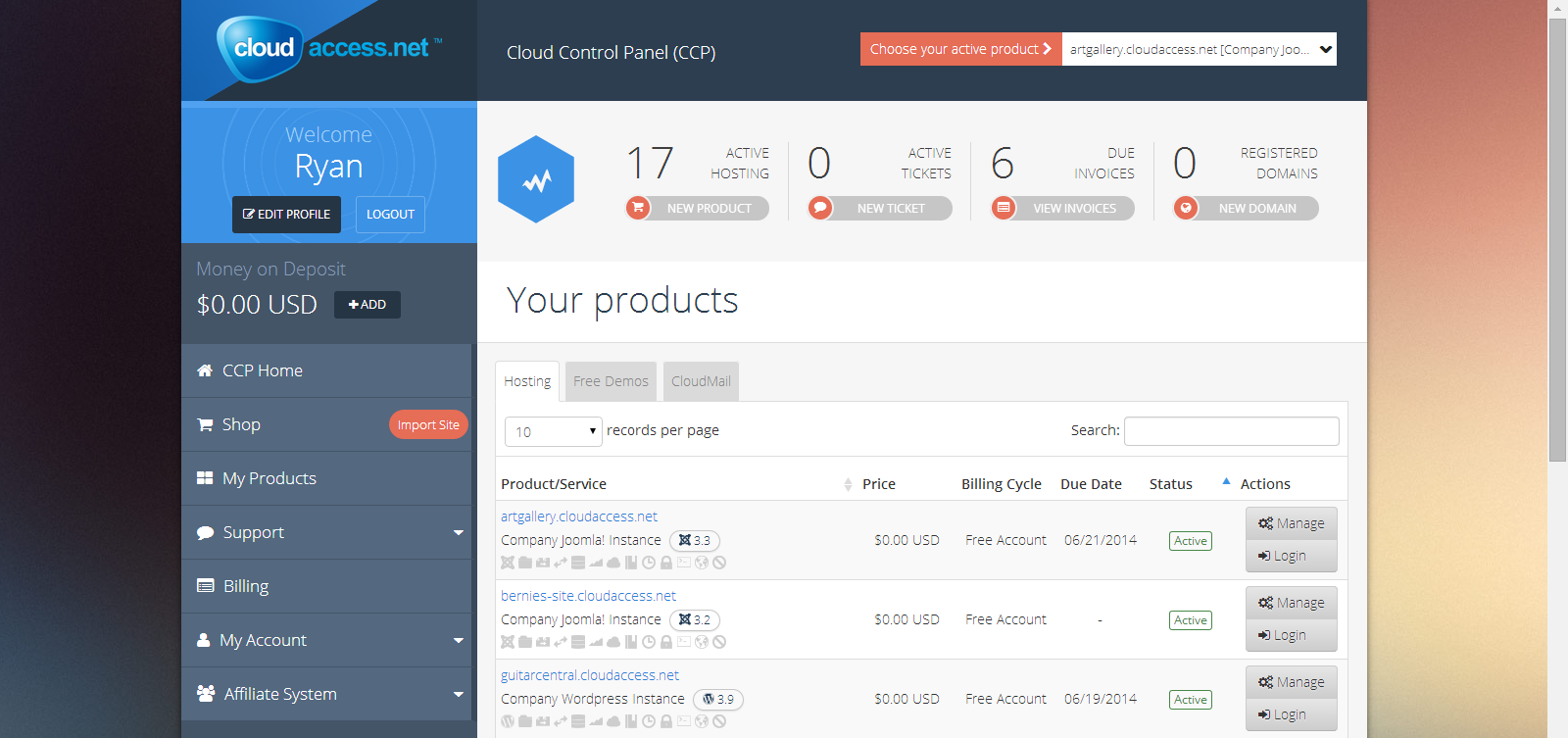Open the artgallery.cloudaccess.net link
The width and height of the screenshot is (1568, 738).
(579, 517)
